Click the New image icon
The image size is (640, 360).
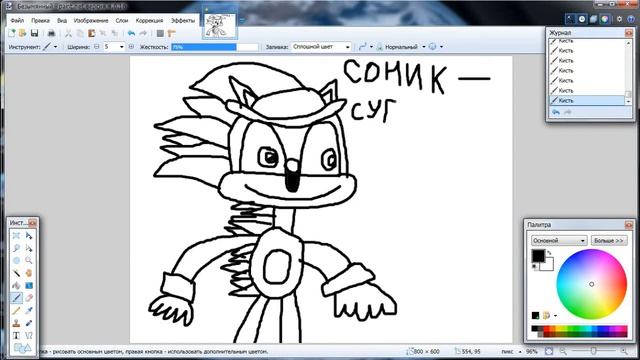click(x=11, y=33)
